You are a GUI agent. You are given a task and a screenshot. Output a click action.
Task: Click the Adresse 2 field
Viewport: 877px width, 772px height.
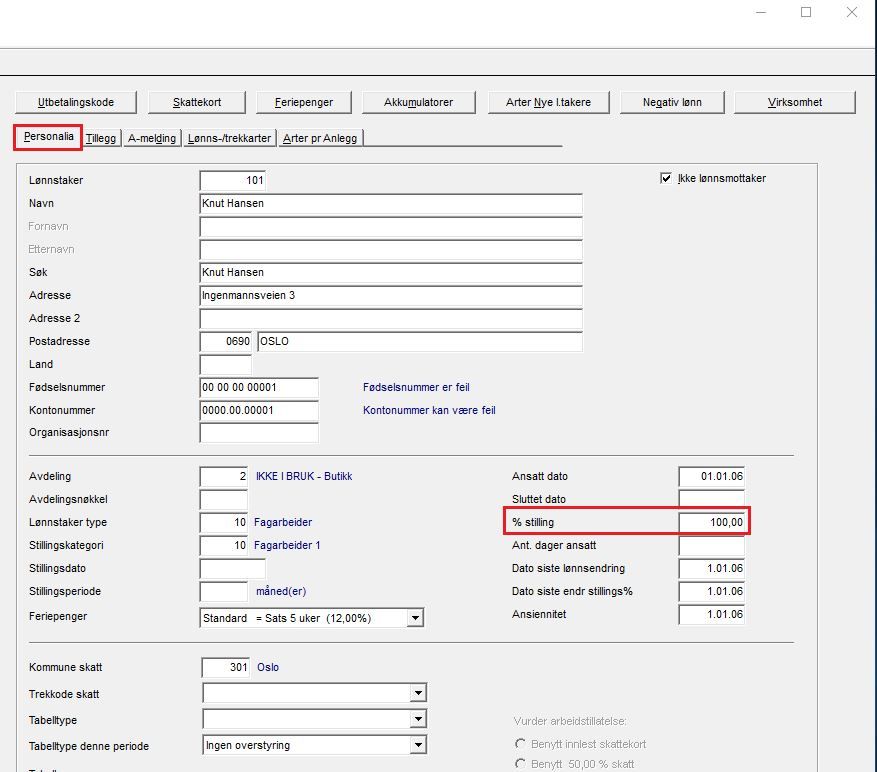click(x=391, y=318)
